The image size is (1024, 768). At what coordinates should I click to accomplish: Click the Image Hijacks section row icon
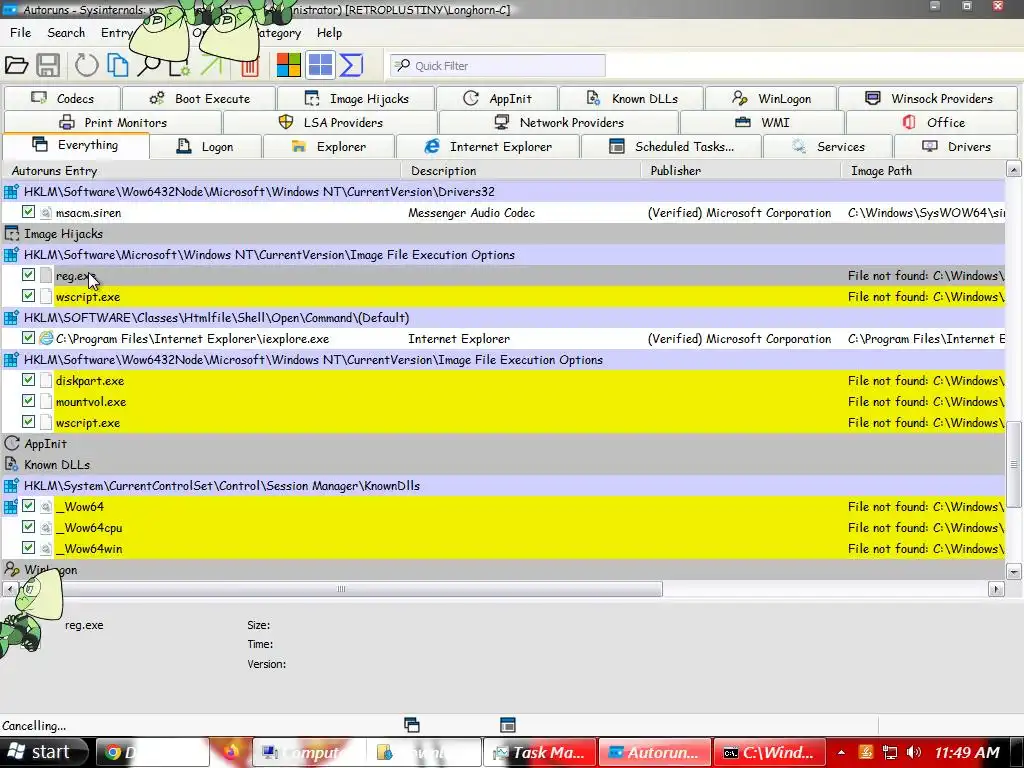pos(12,234)
